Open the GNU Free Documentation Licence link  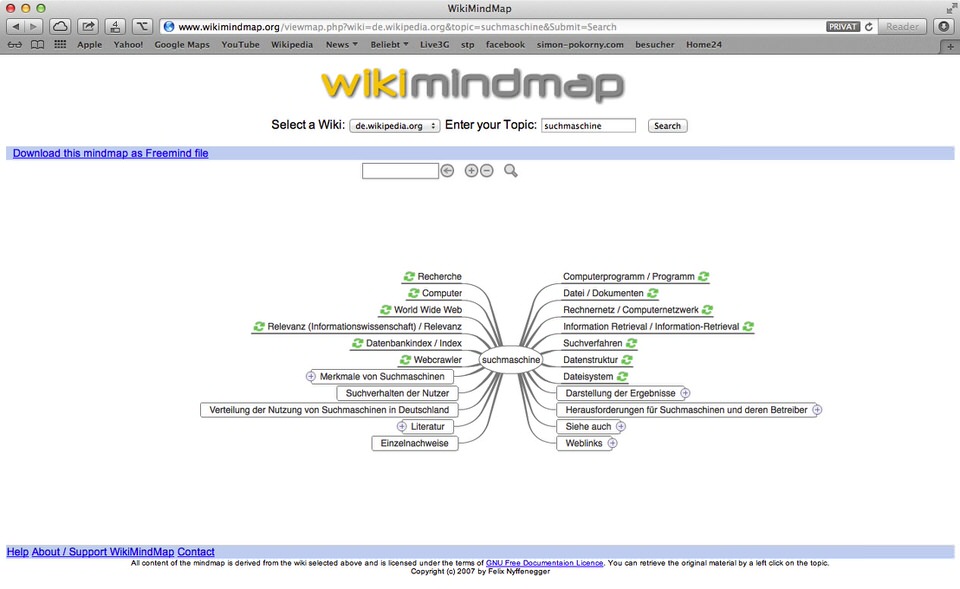[544, 563]
